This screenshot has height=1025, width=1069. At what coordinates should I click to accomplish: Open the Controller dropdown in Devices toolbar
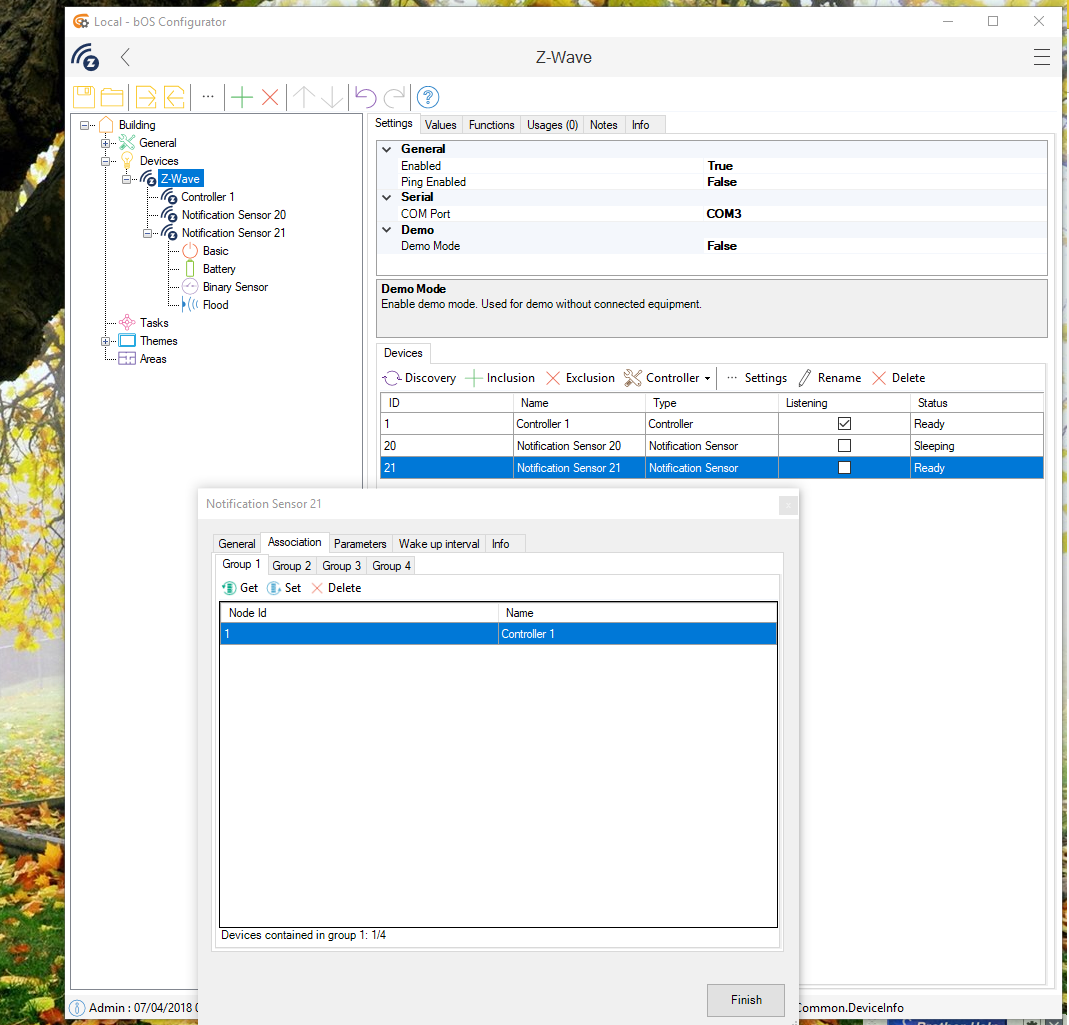[x=668, y=378]
